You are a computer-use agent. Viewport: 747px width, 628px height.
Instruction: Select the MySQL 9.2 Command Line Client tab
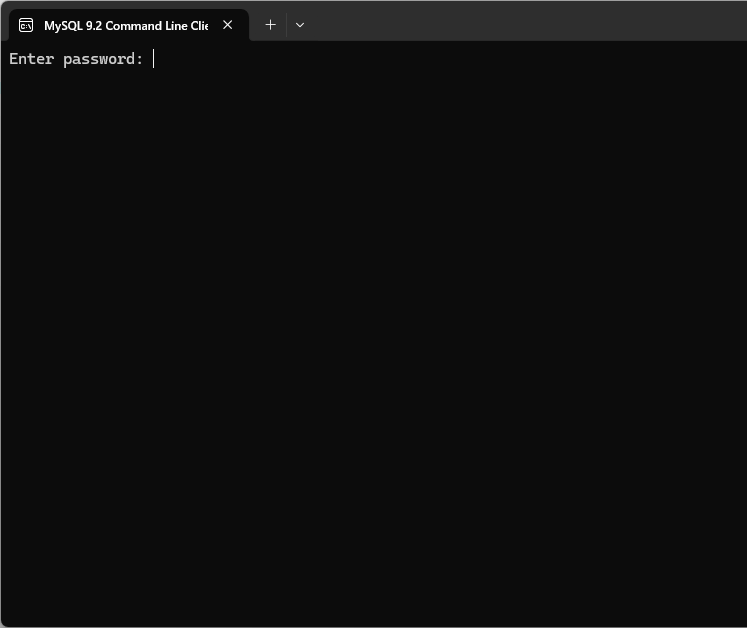pyautogui.click(x=125, y=25)
